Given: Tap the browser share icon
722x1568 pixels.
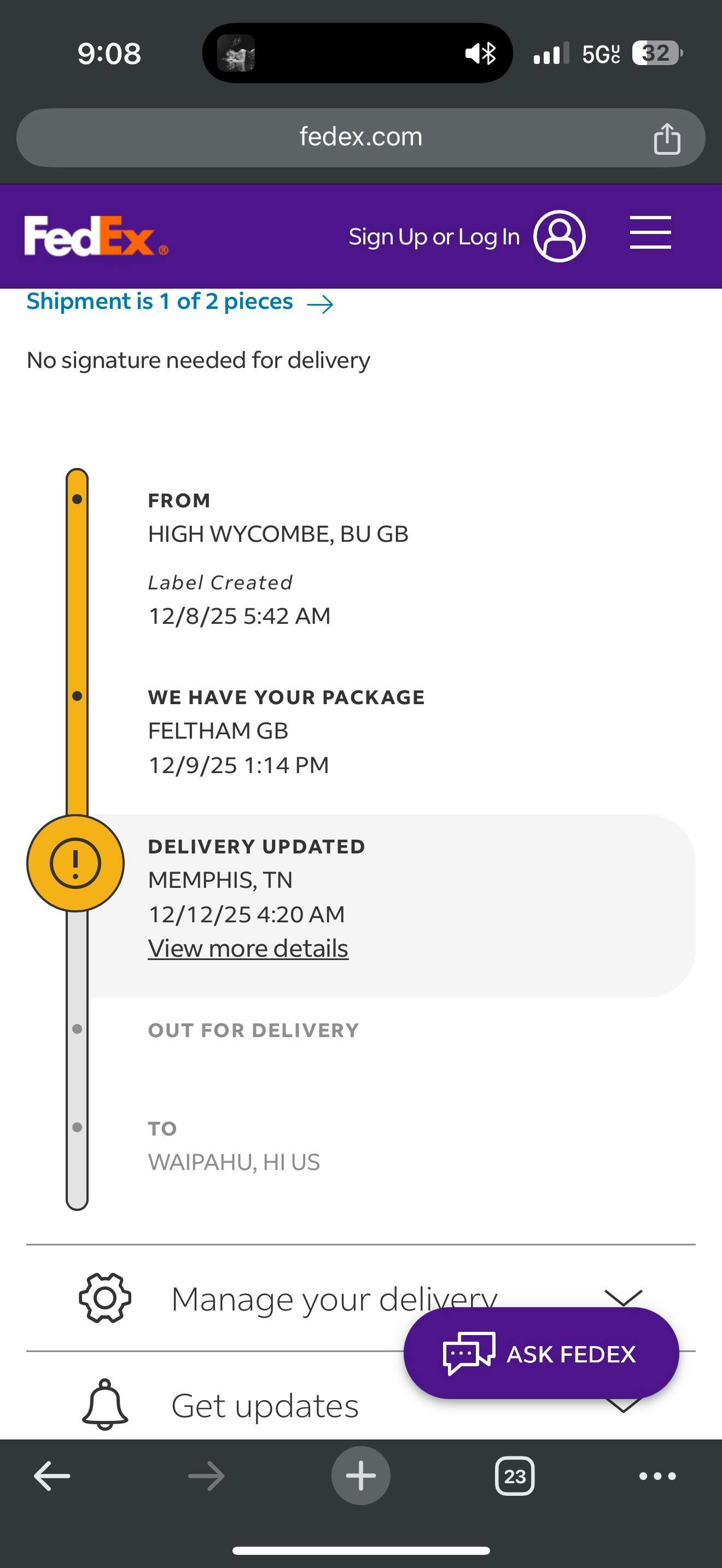Looking at the screenshot, I should pos(667,139).
